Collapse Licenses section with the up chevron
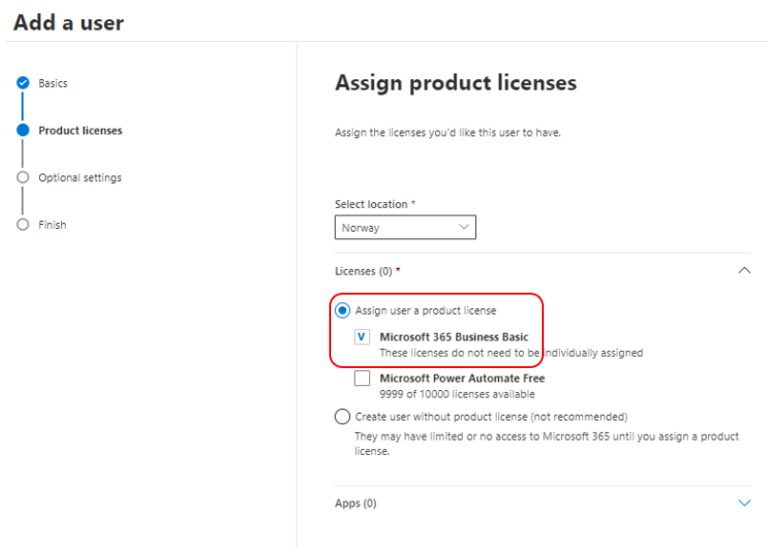The image size is (768, 554). tap(744, 270)
